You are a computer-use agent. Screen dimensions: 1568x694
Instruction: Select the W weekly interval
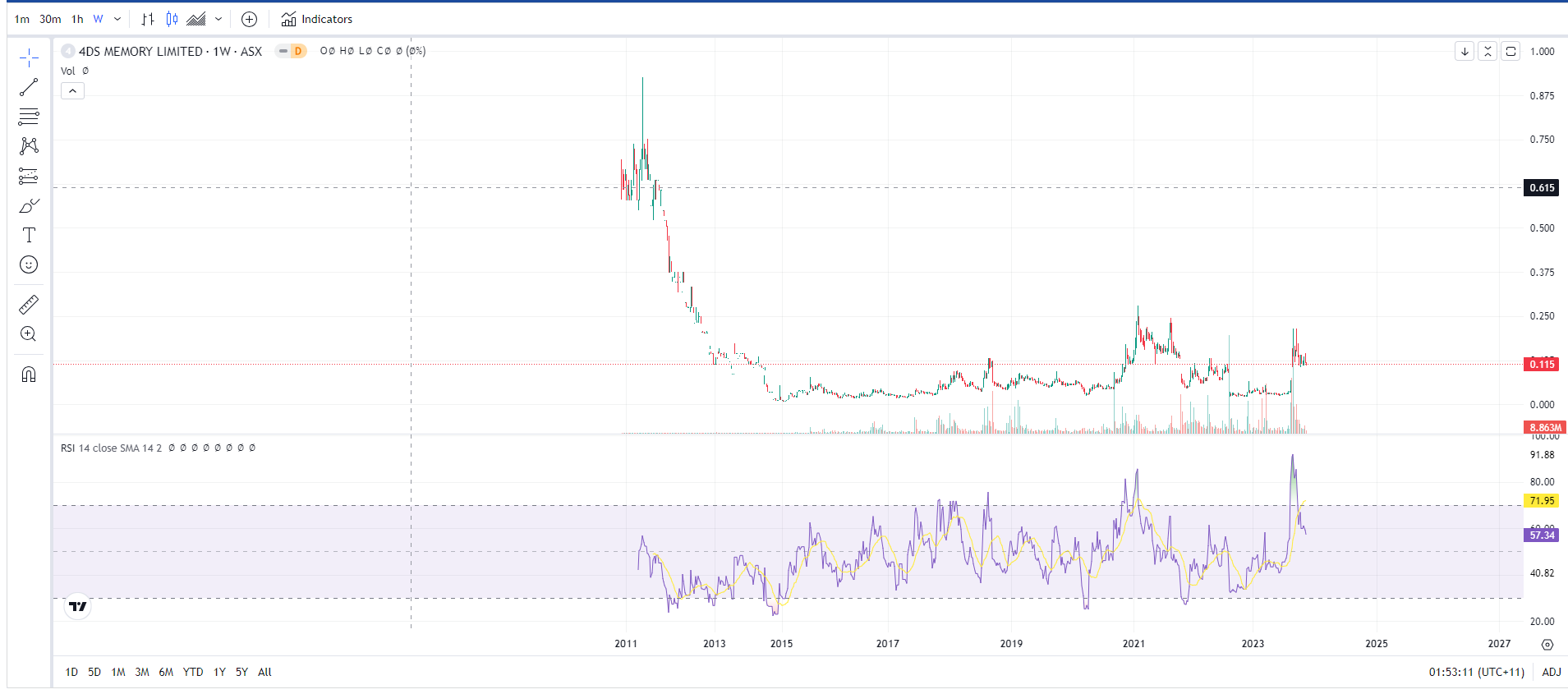pos(98,19)
